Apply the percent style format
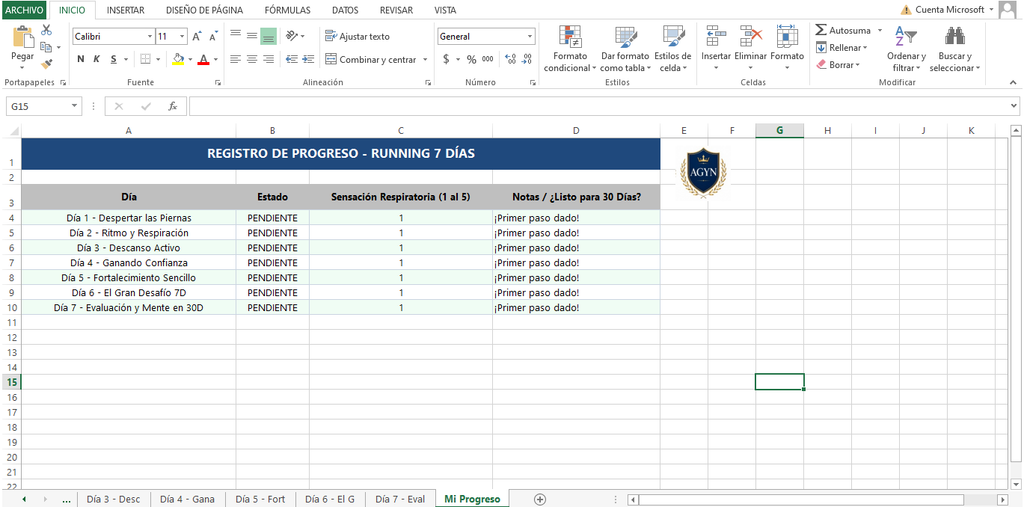1024x507 pixels. (x=472, y=59)
